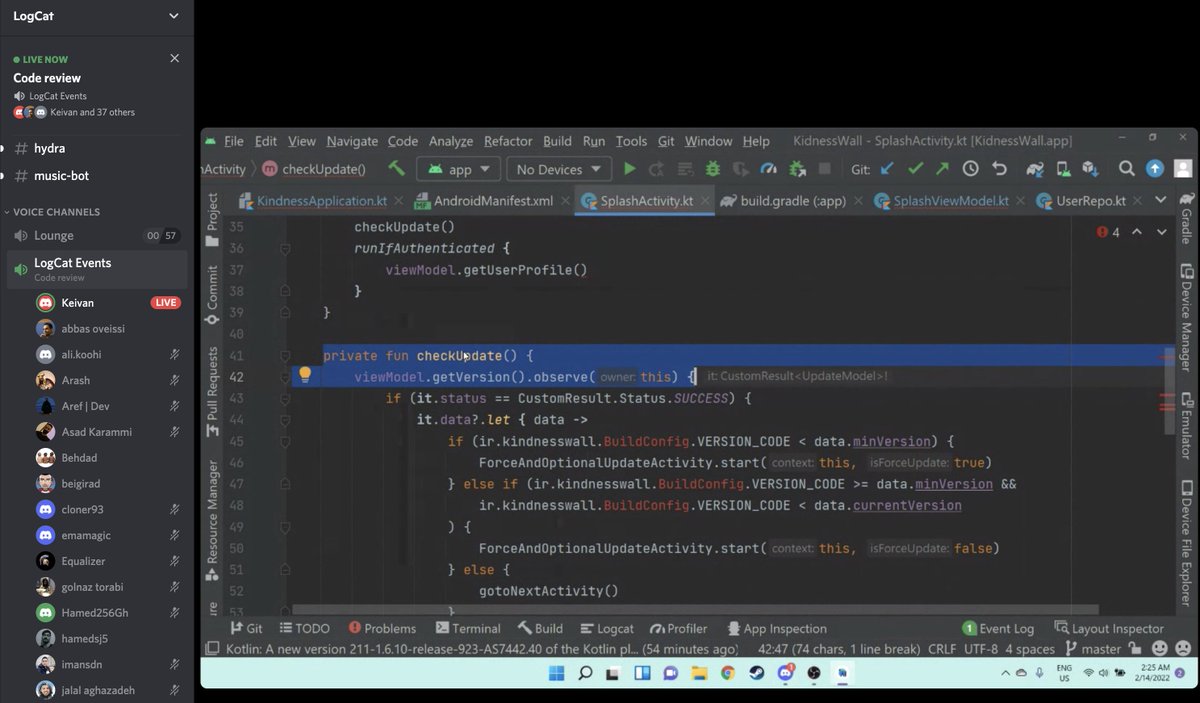Run the app with green play button
This screenshot has height=703, width=1200.
pos(629,169)
